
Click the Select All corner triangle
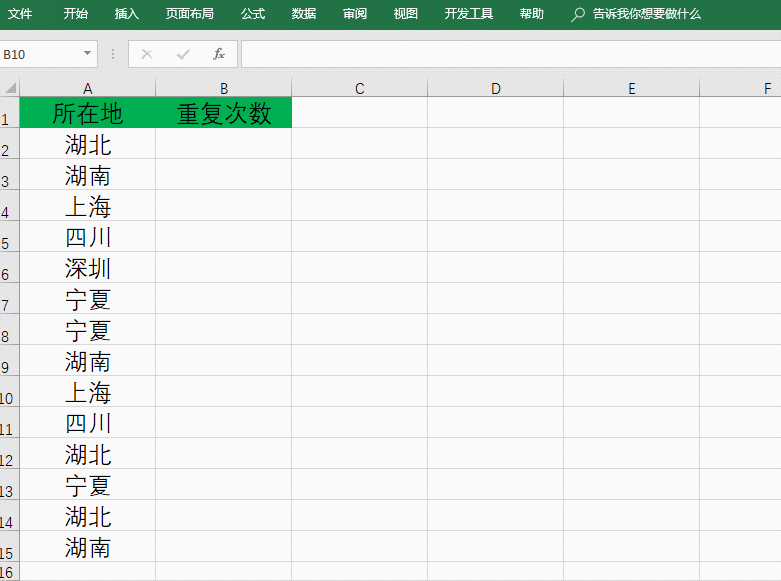[x=10, y=88]
